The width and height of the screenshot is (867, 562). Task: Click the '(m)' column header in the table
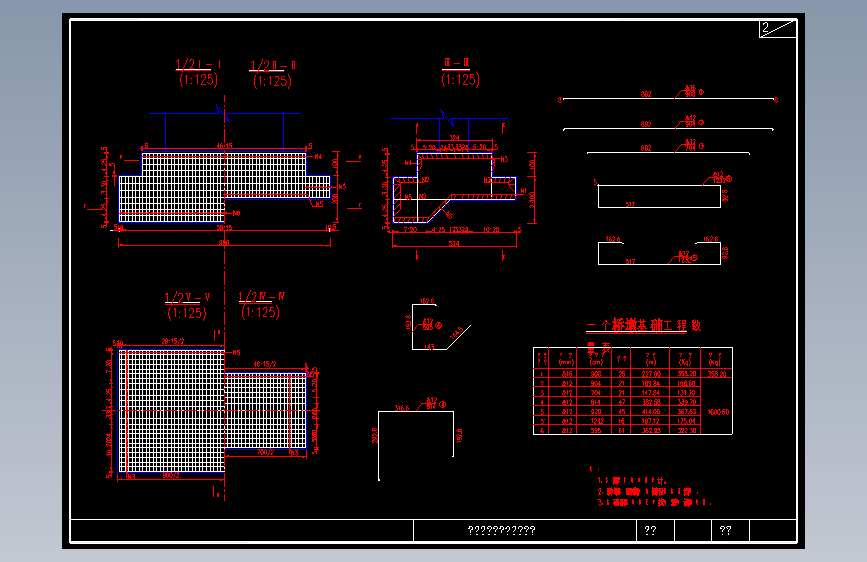[651, 362]
